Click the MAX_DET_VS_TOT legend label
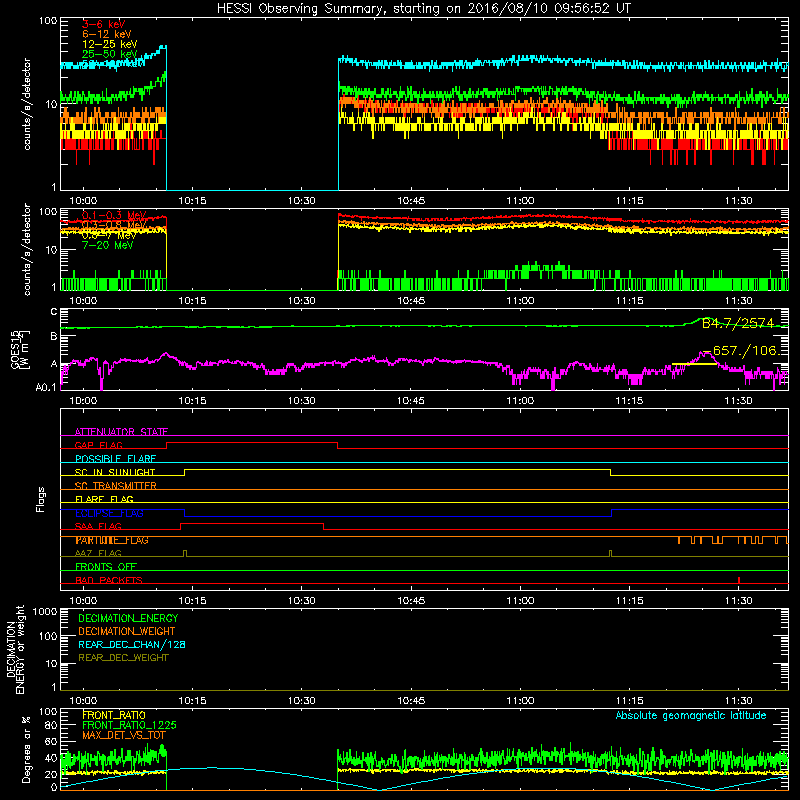The width and height of the screenshot is (800, 800). [x=124, y=735]
